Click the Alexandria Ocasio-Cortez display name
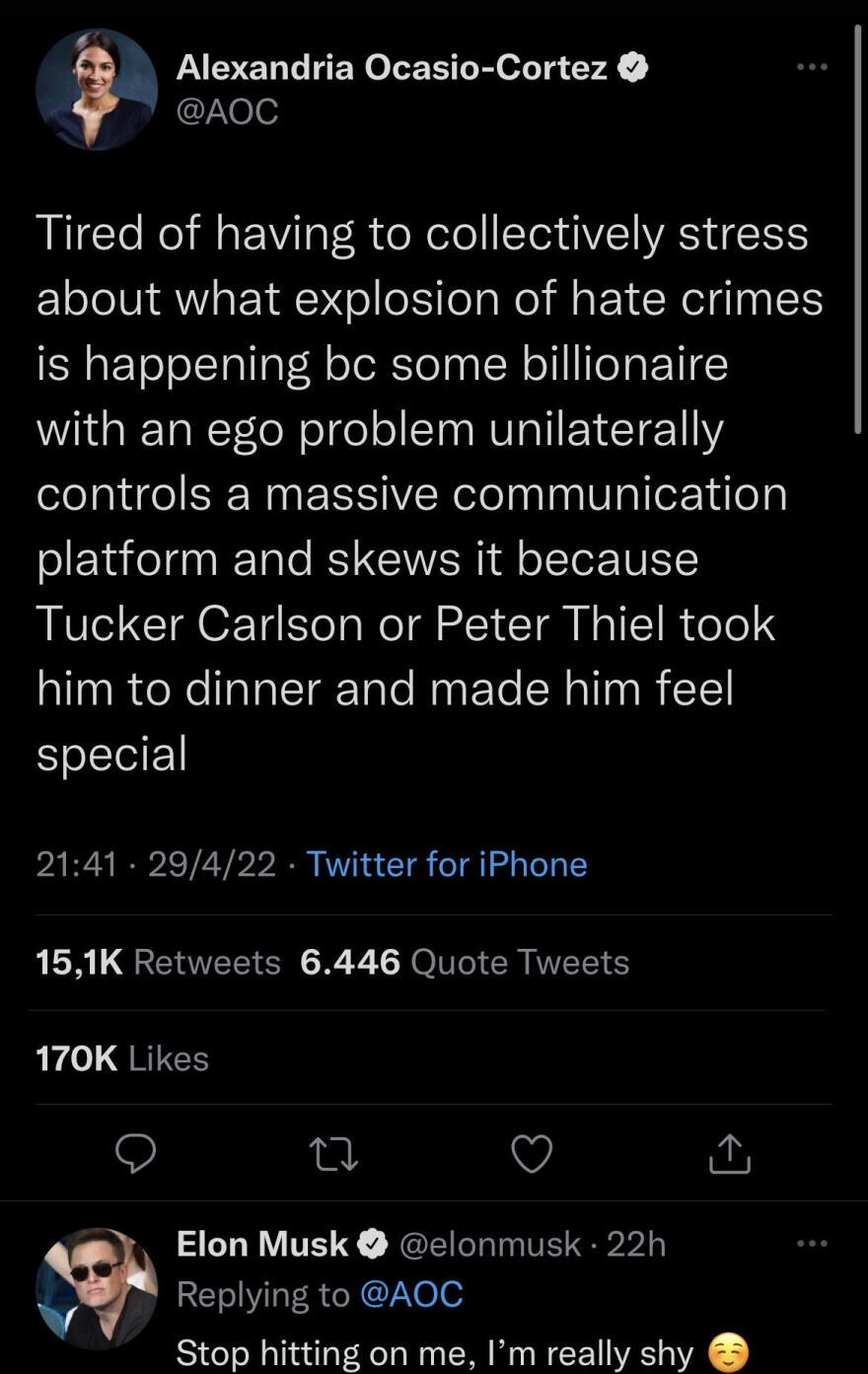 point(392,67)
